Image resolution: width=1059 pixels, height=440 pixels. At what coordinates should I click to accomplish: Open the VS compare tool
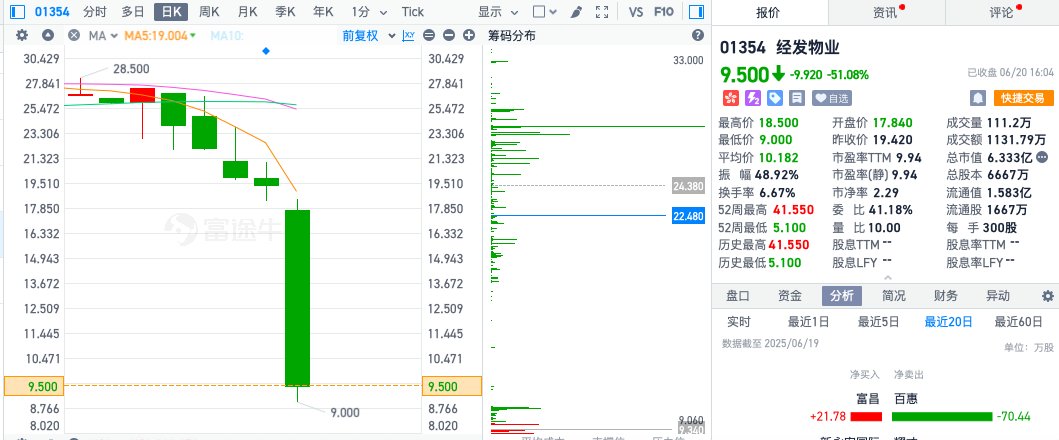[x=636, y=12]
